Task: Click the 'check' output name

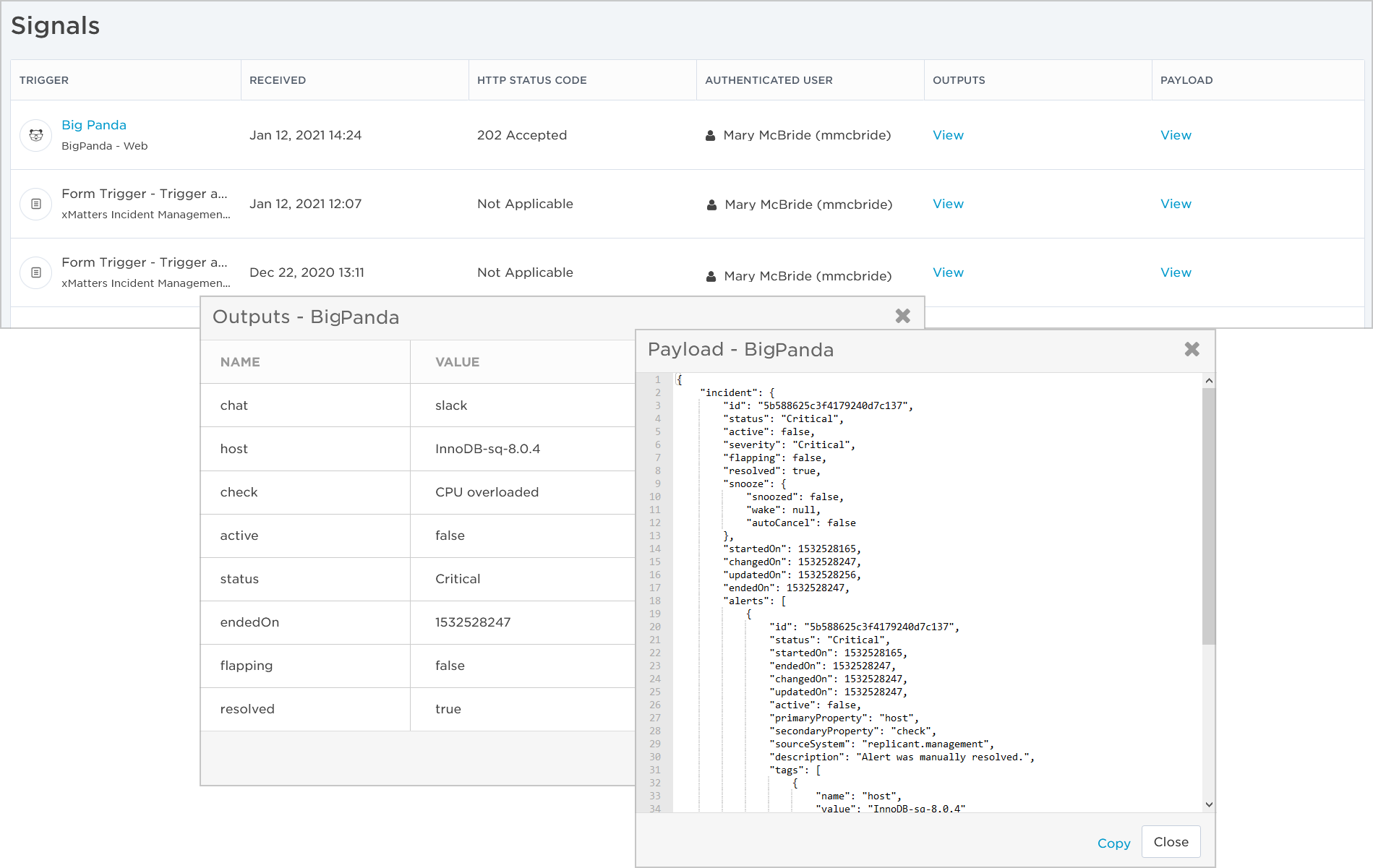Action: [239, 492]
